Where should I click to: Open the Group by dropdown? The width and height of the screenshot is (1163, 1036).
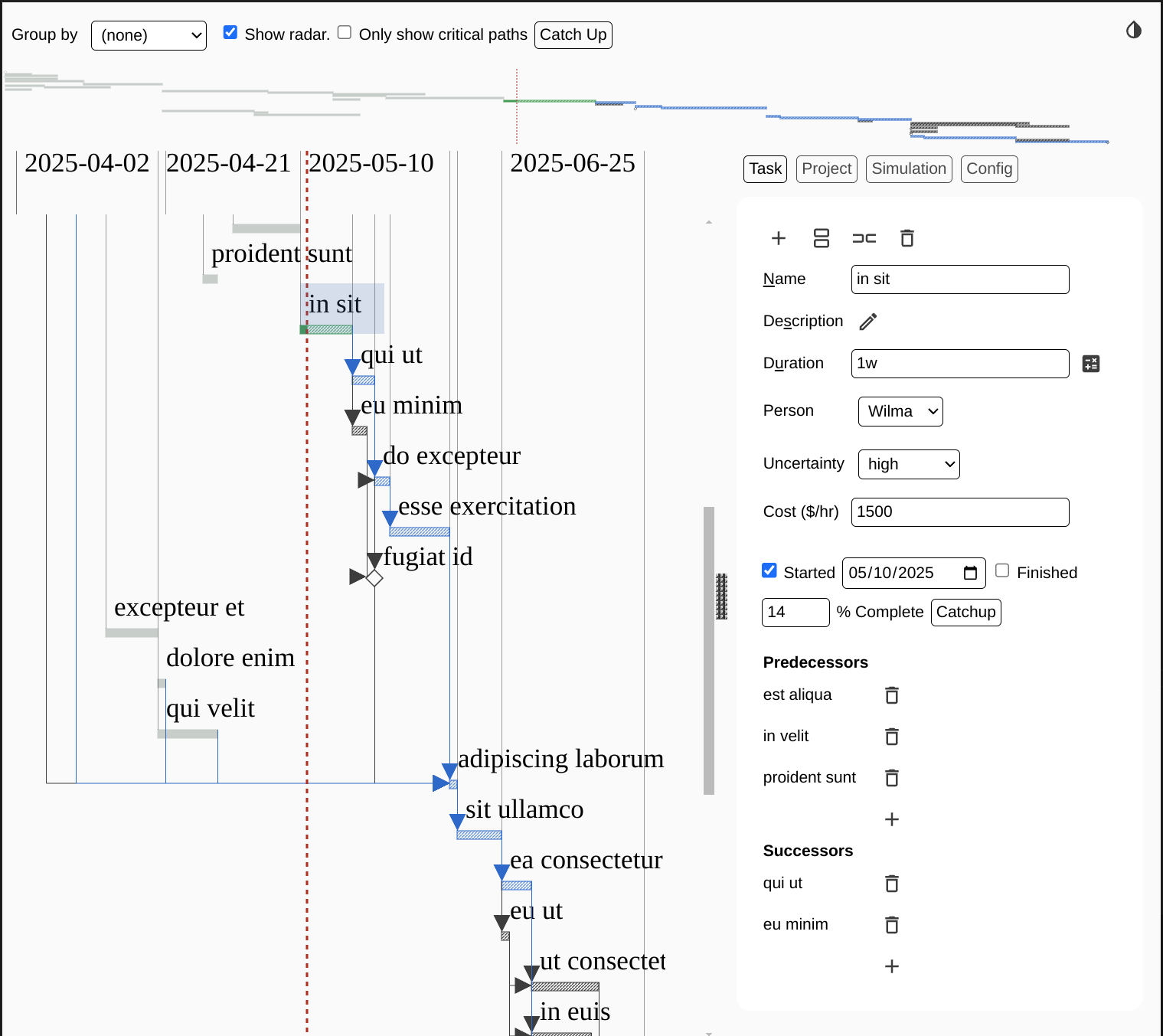[149, 35]
